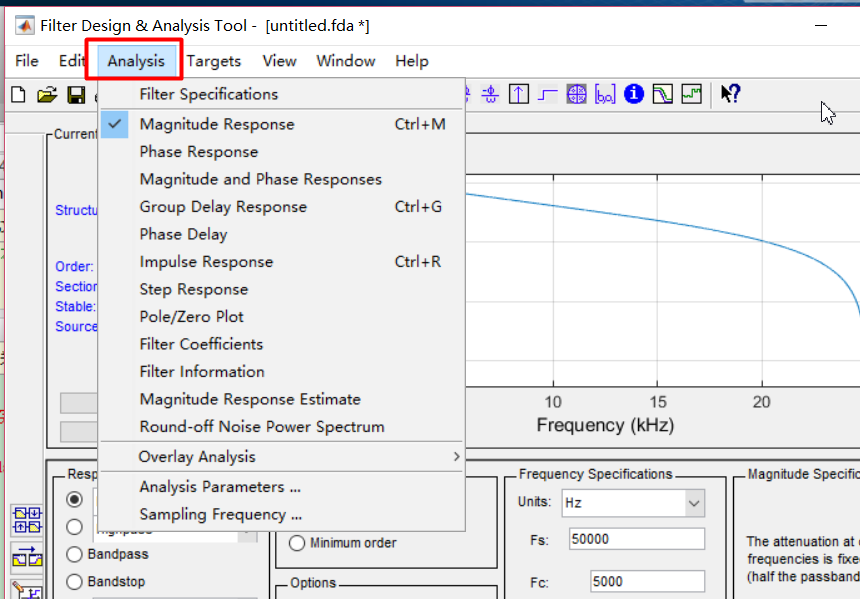Open filter information blue i icon
This screenshot has height=599, width=860.
pyautogui.click(x=633, y=94)
